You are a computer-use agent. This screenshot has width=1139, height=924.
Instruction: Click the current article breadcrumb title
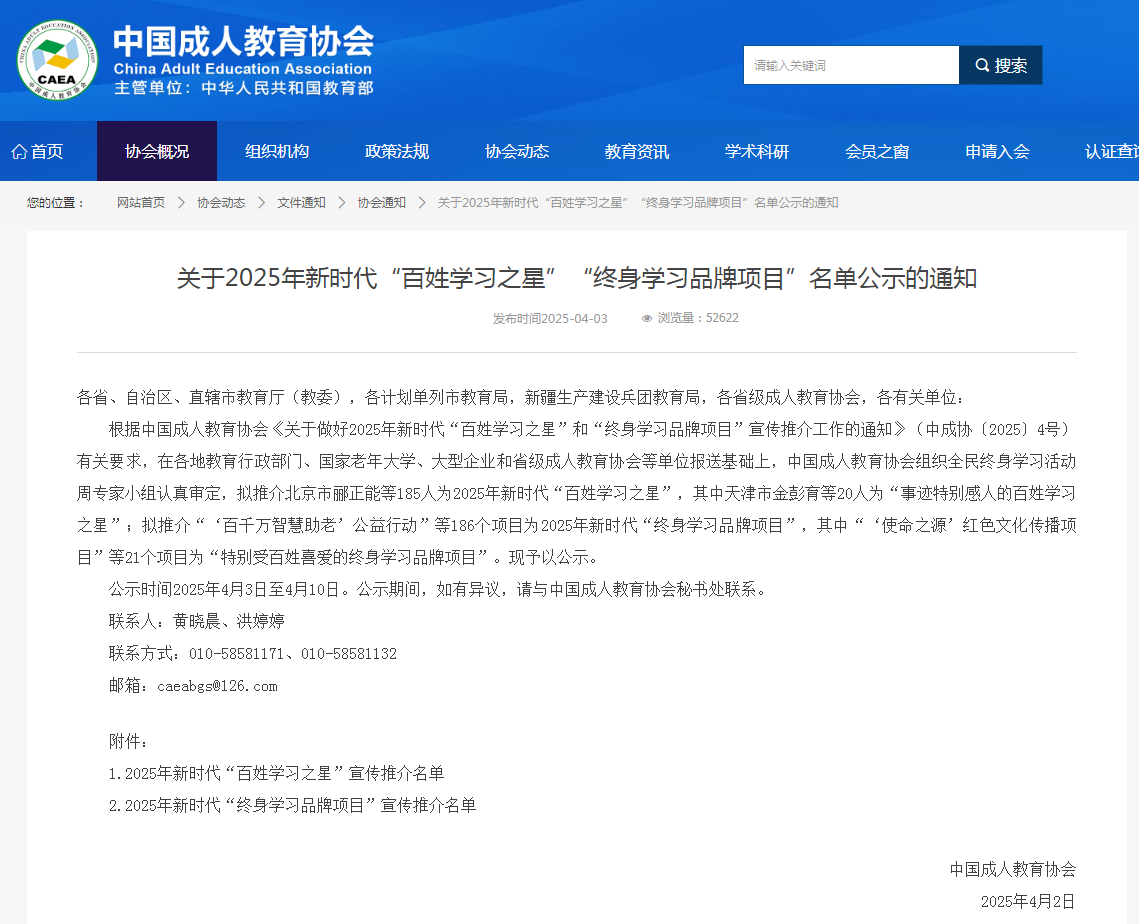pyautogui.click(x=638, y=203)
